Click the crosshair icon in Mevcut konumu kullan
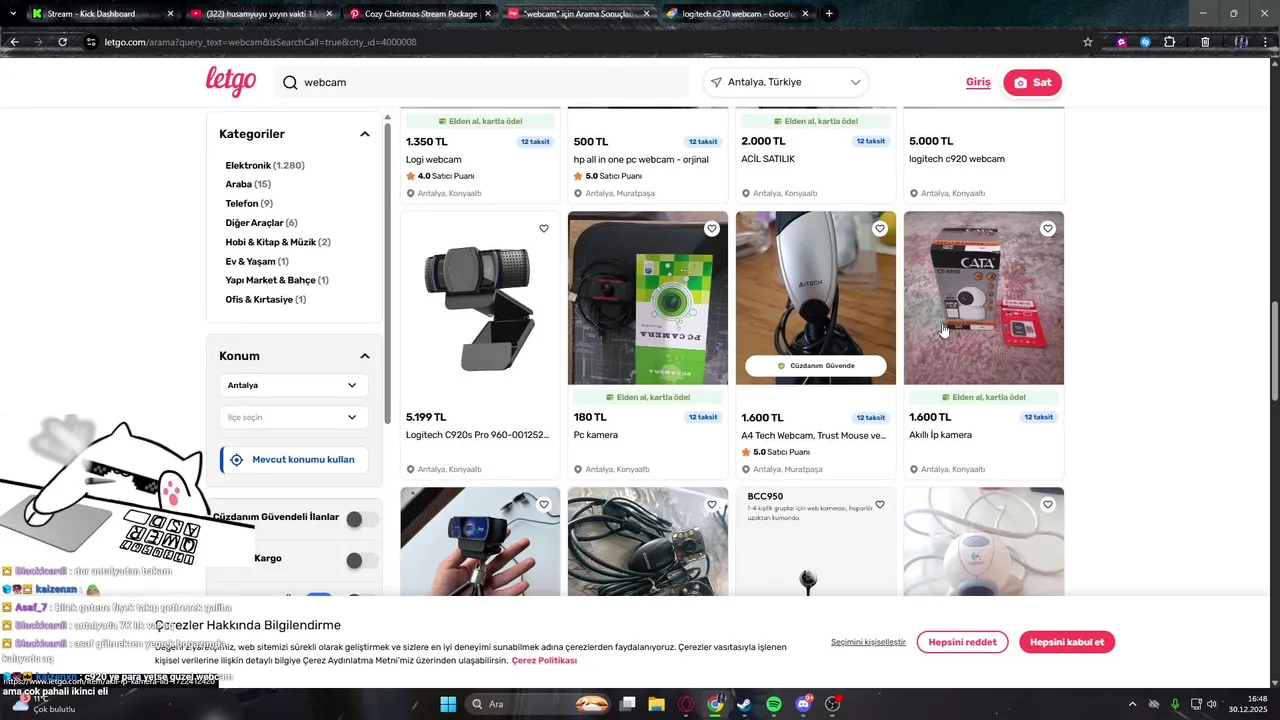Screen dimensions: 1280x720 (x=237, y=460)
